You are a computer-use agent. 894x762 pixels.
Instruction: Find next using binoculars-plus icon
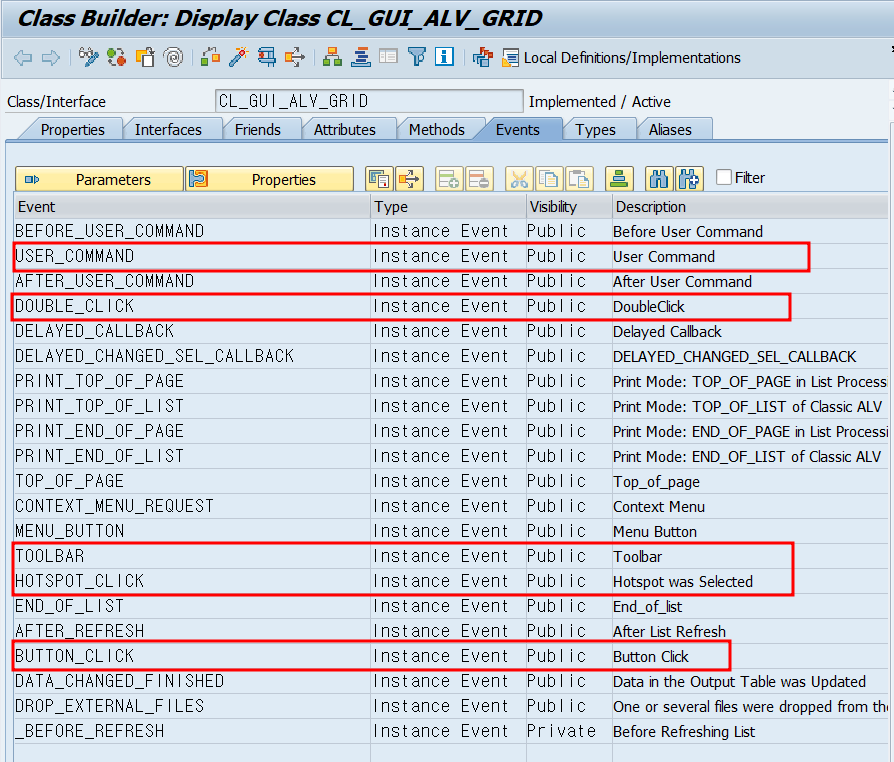tap(689, 179)
